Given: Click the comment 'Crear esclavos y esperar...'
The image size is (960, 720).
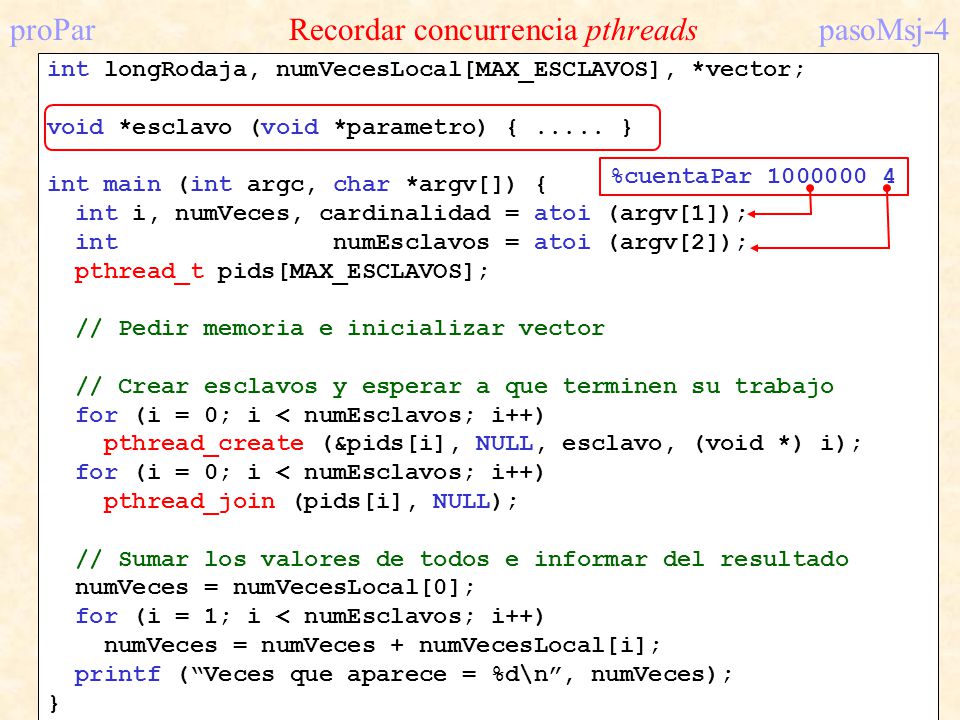Looking at the screenshot, I should [x=455, y=386].
